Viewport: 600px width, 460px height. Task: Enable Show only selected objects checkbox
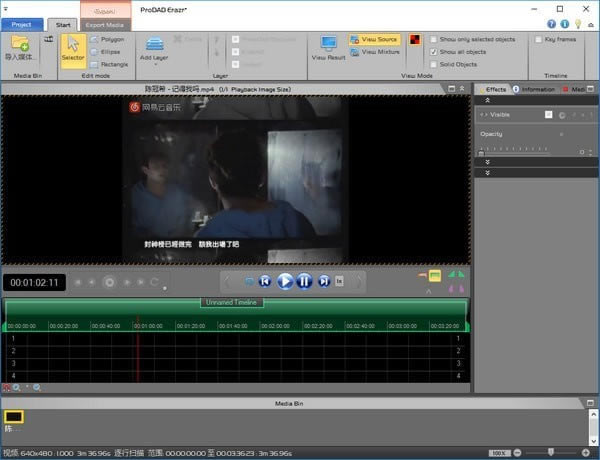tap(432, 39)
